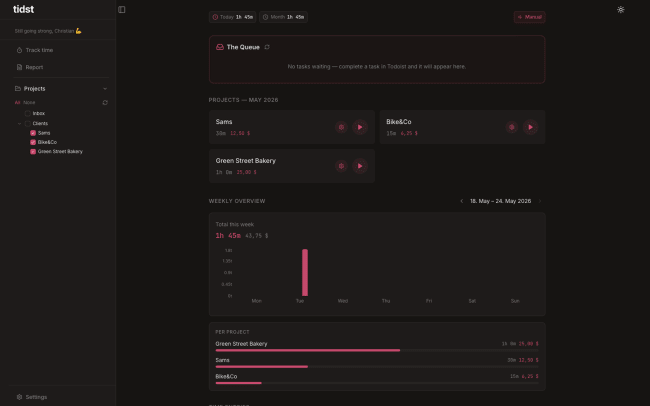Open settings gear on Sams card
The height and width of the screenshot is (406, 650).
[x=341, y=127]
